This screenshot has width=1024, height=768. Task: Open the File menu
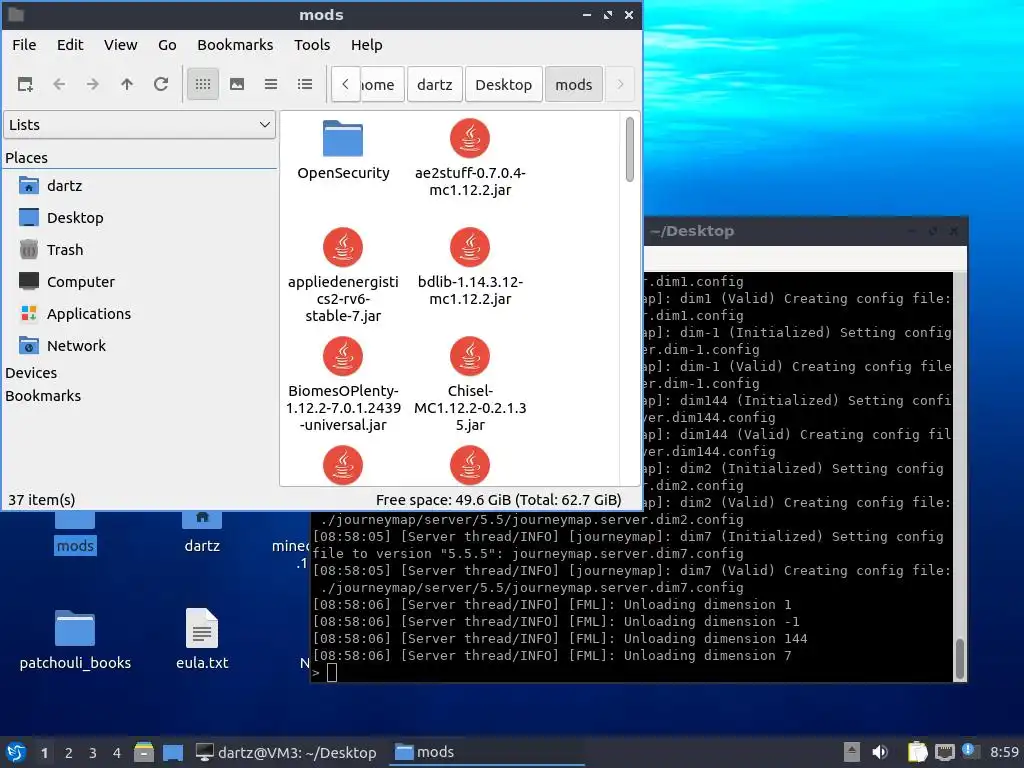click(24, 45)
